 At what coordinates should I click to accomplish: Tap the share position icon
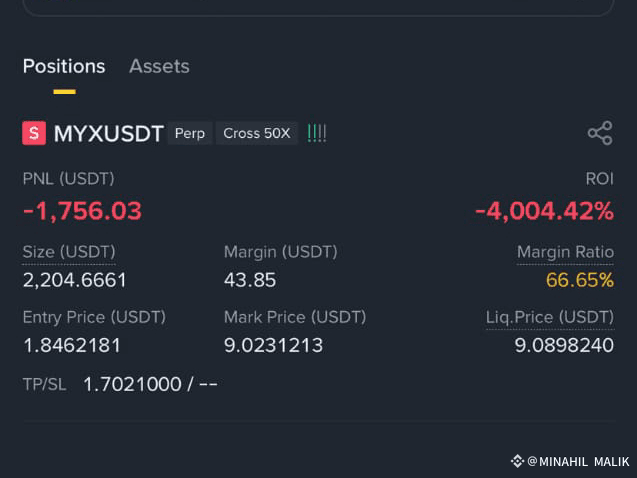coord(600,133)
